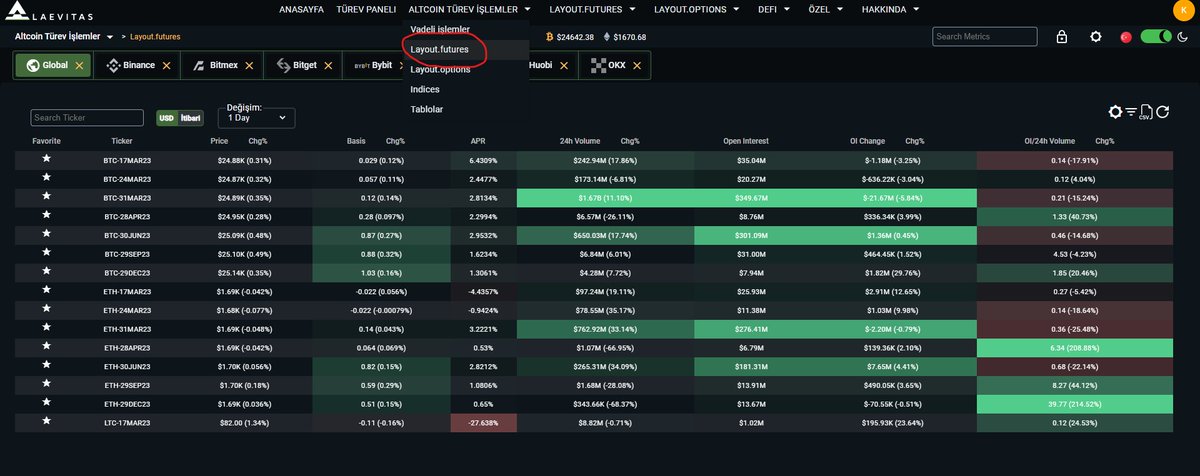Sort by the Open Interest column header
The height and width of the screenshot is (476, 1200).
tap(745, 141)
